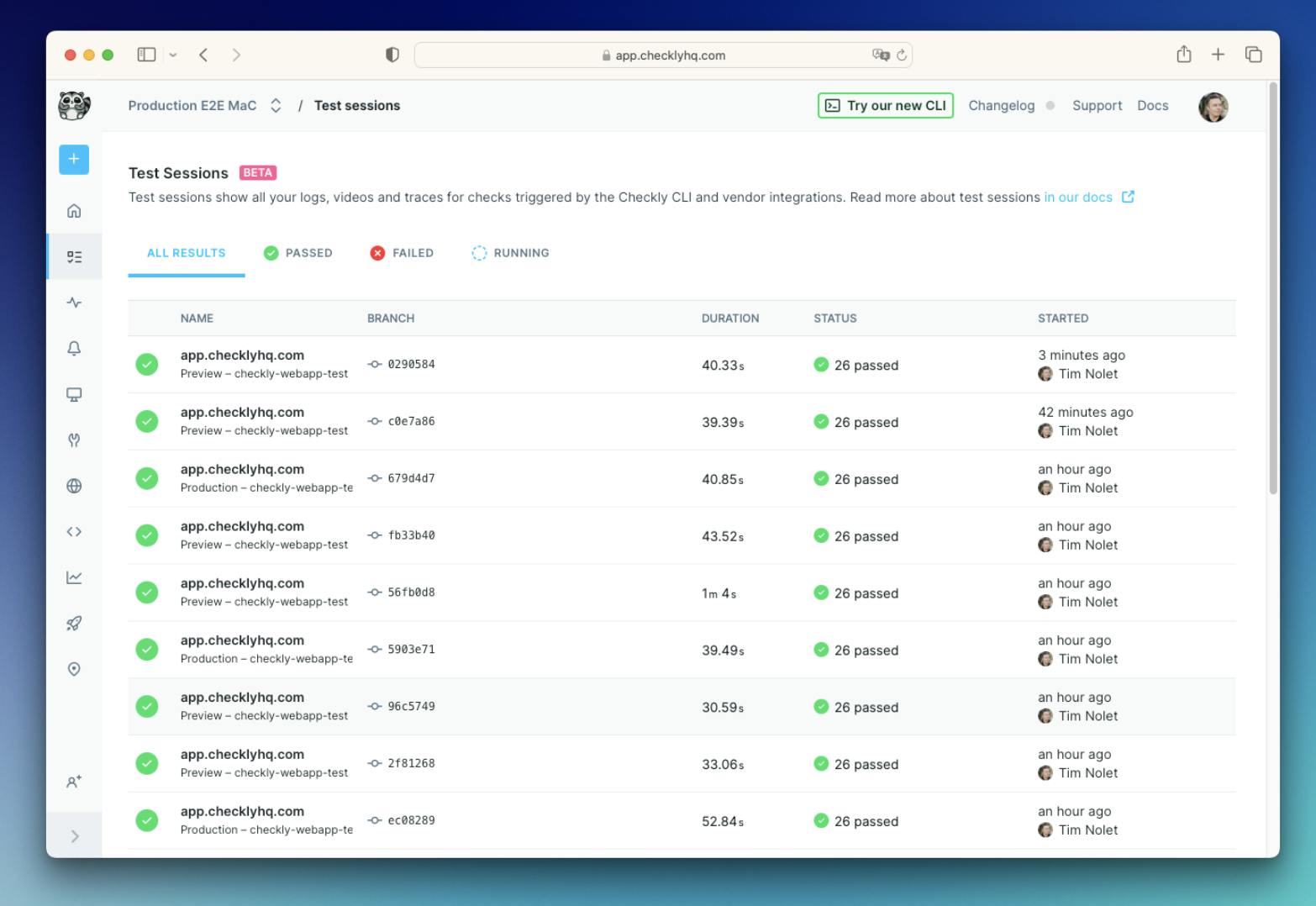The image size is (1316, 906).
Task: Click passed icon next to 1m 4s status
Action: (x=821, y=593)
